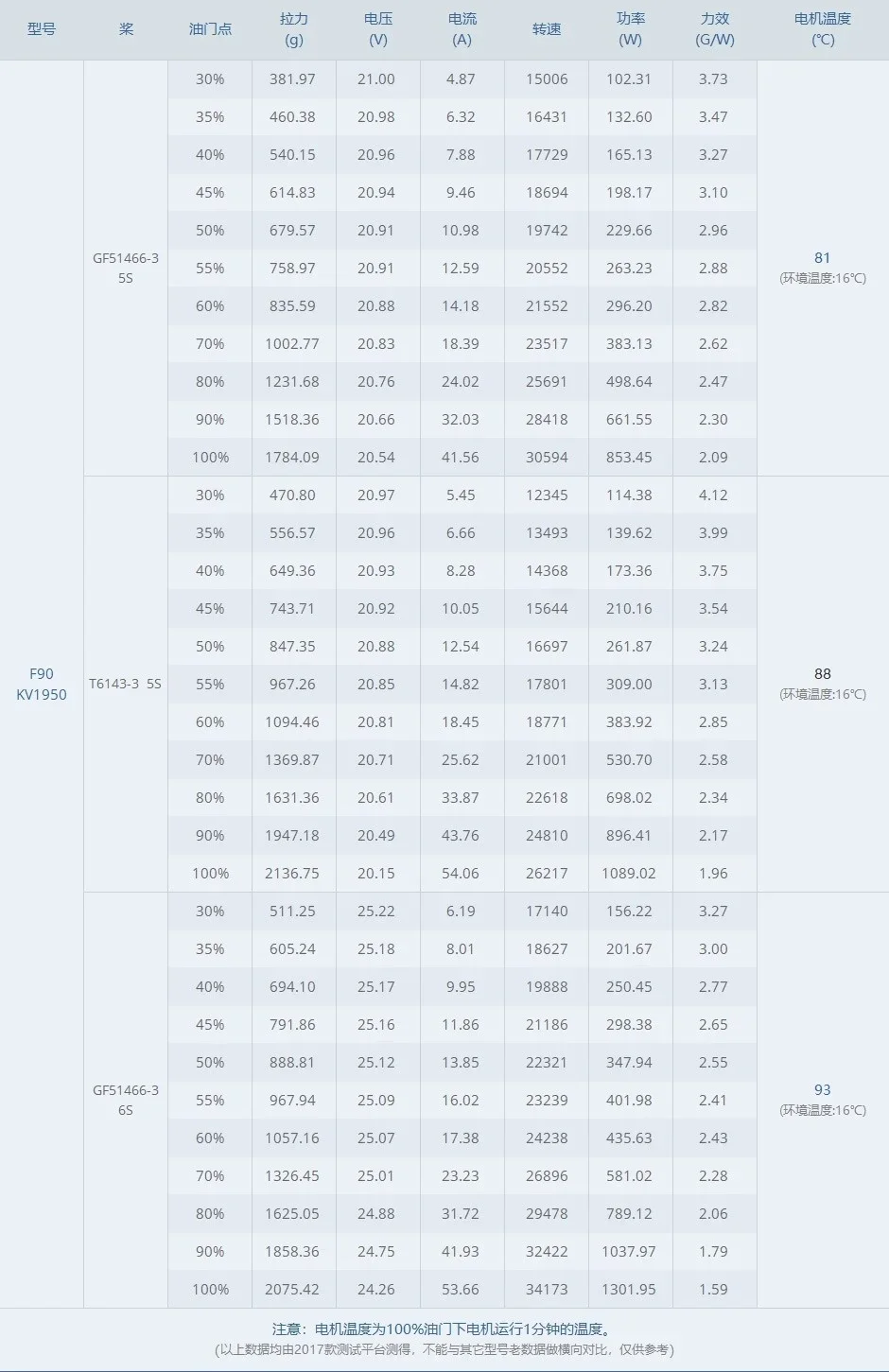Select the GF51466-3 6S propeller cell

click(x=126, y=1100)
